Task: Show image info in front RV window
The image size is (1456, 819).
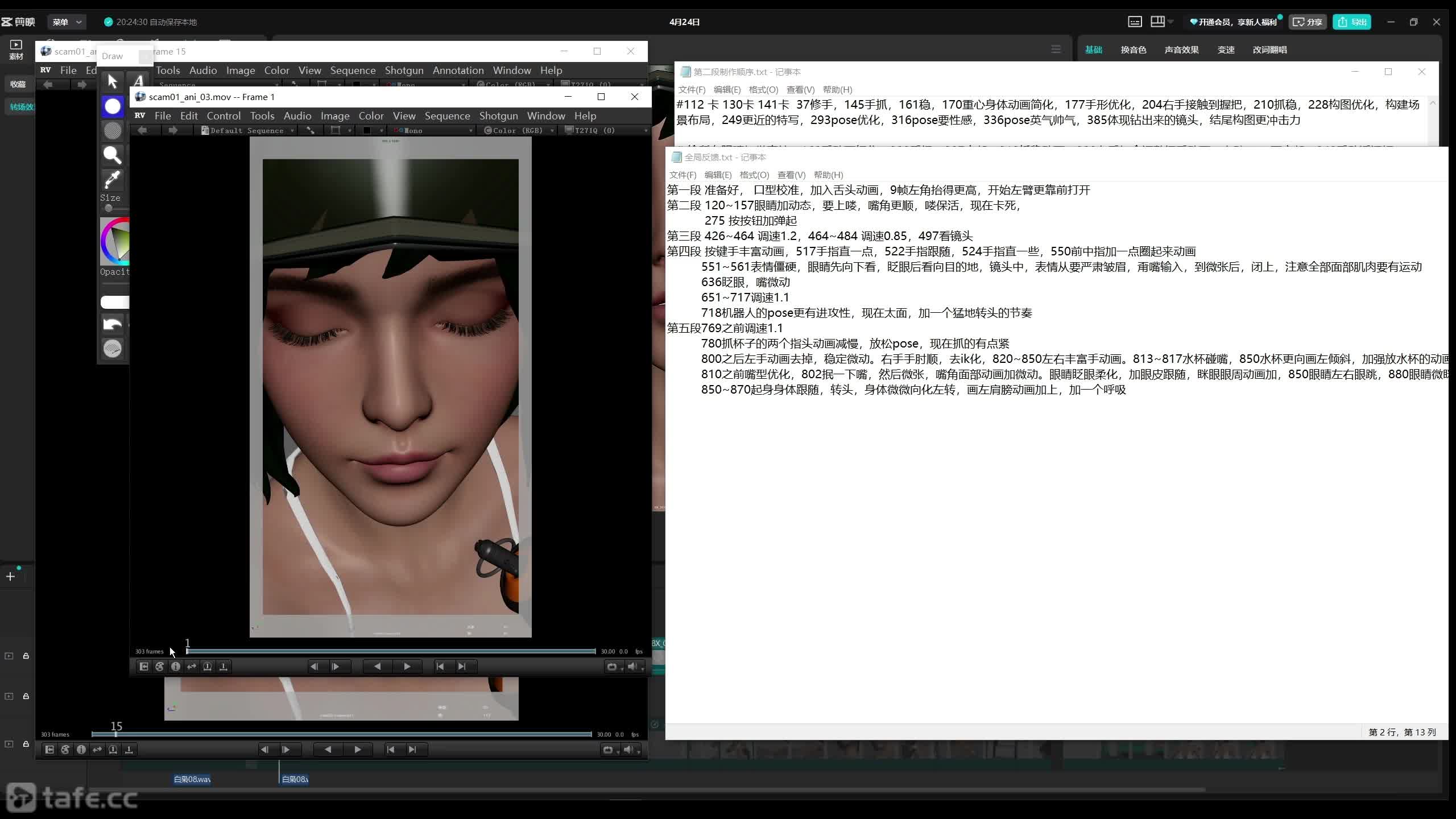Action: 176,667
